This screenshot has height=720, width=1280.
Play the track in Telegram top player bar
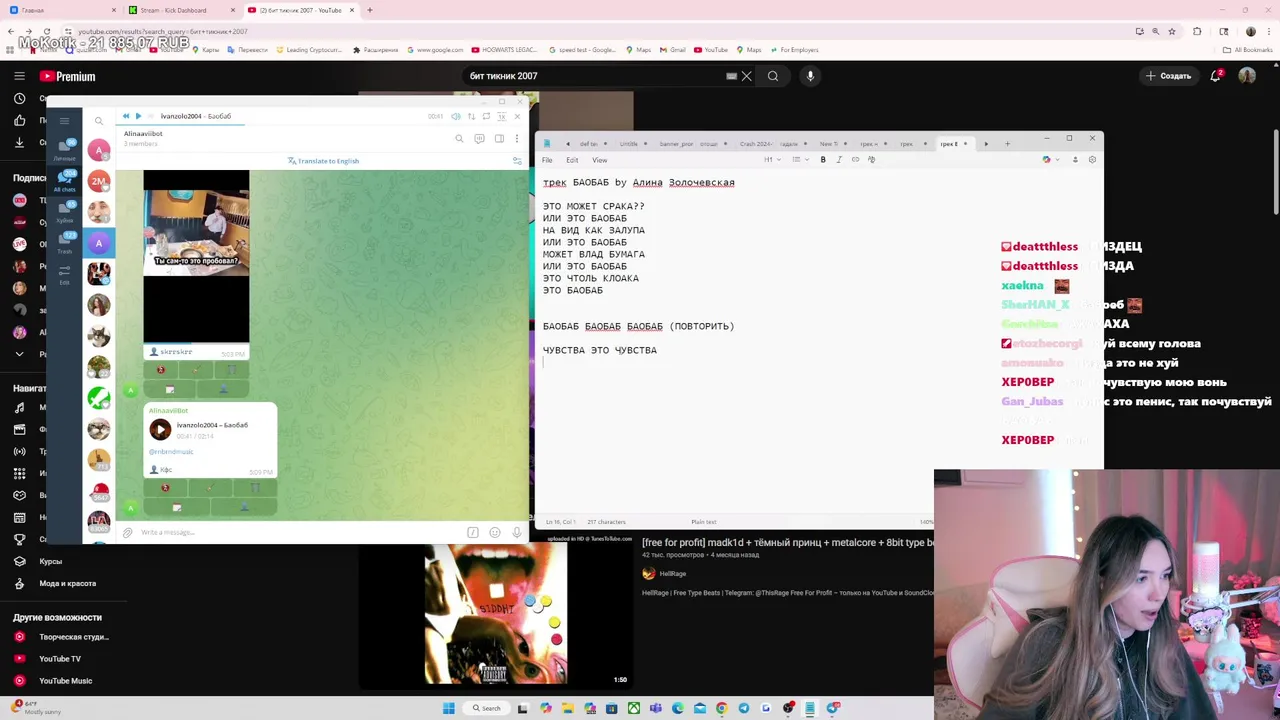138,116
